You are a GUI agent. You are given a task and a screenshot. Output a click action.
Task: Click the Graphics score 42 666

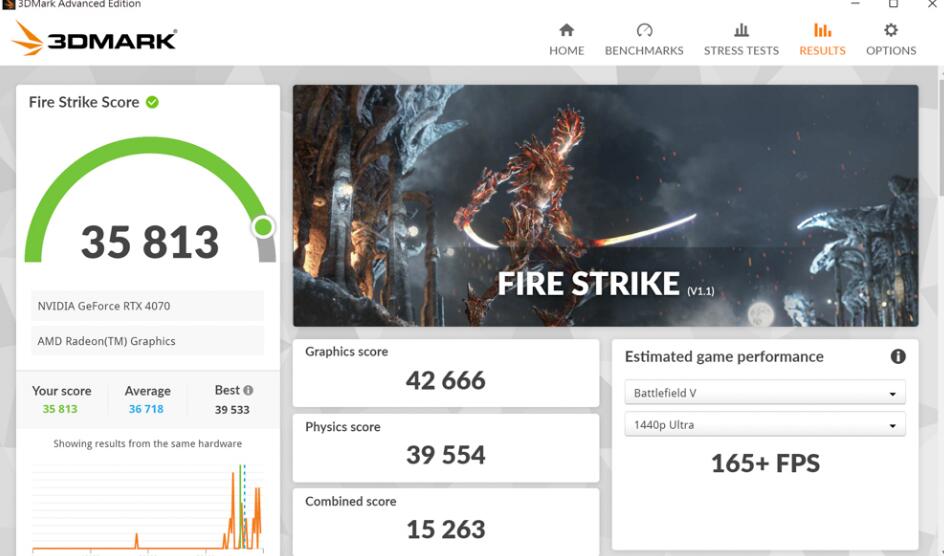(x=446, y=380)
